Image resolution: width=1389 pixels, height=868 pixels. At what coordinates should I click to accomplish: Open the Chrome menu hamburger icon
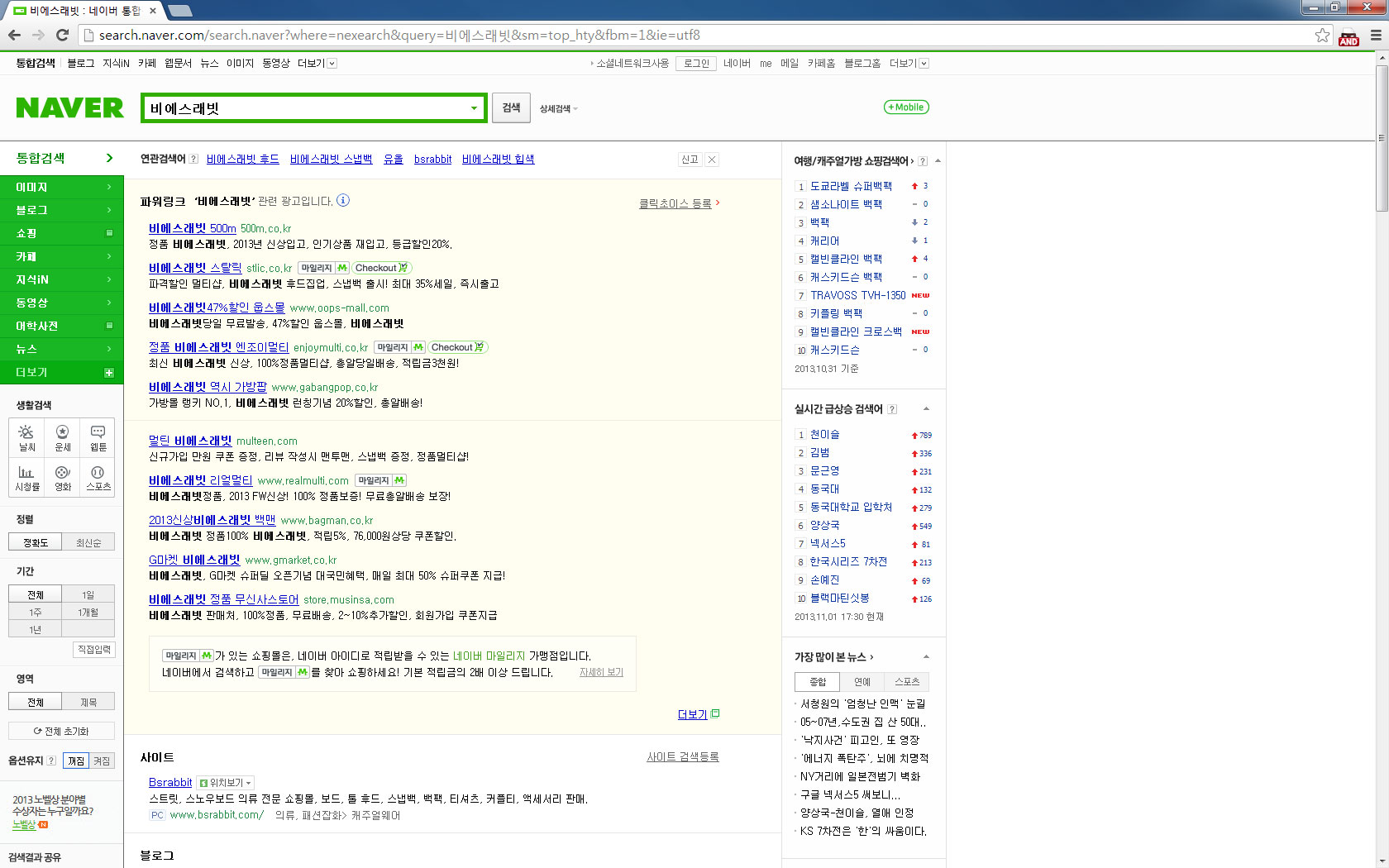pyautogui.click(x=1376, y=35)
